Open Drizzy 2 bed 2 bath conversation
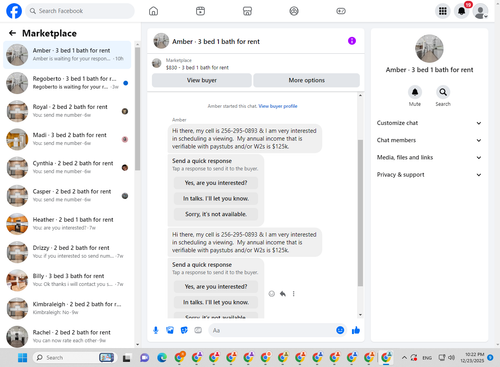The width and height of the screenshot is (500, 367). (67, 252)
